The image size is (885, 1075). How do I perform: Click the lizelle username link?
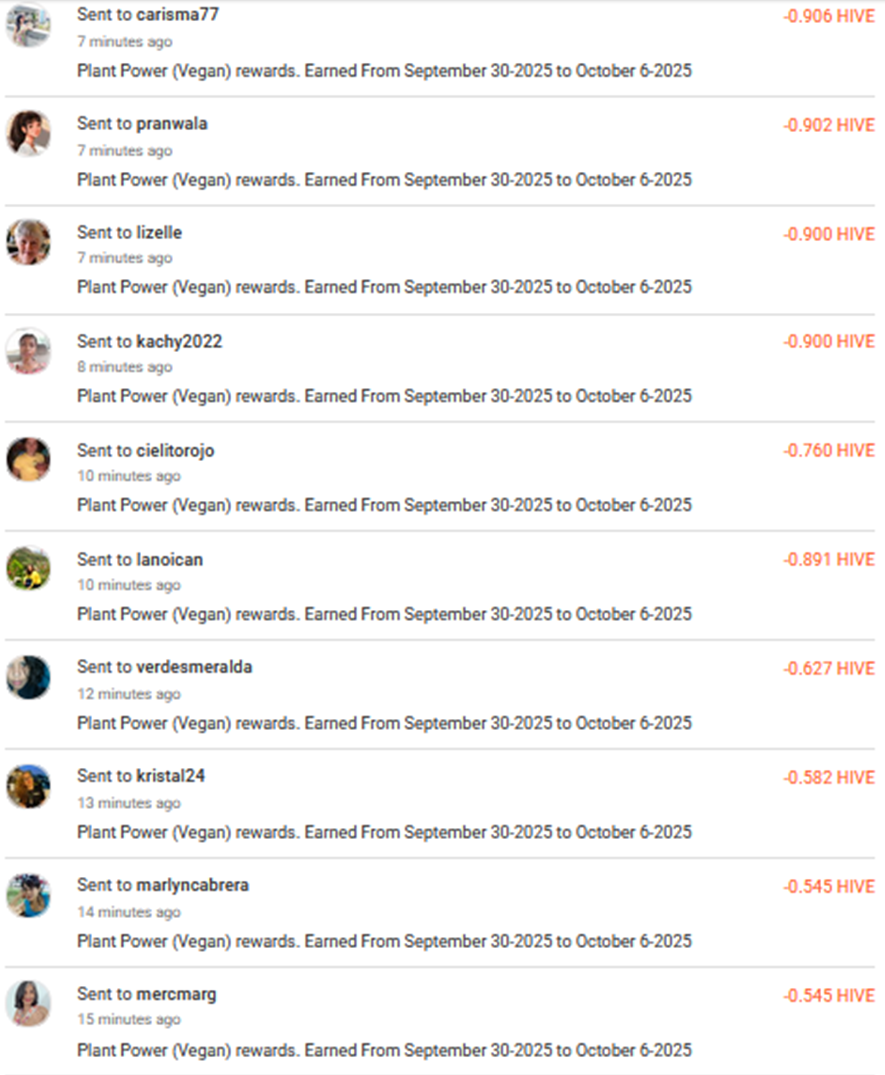159,233
